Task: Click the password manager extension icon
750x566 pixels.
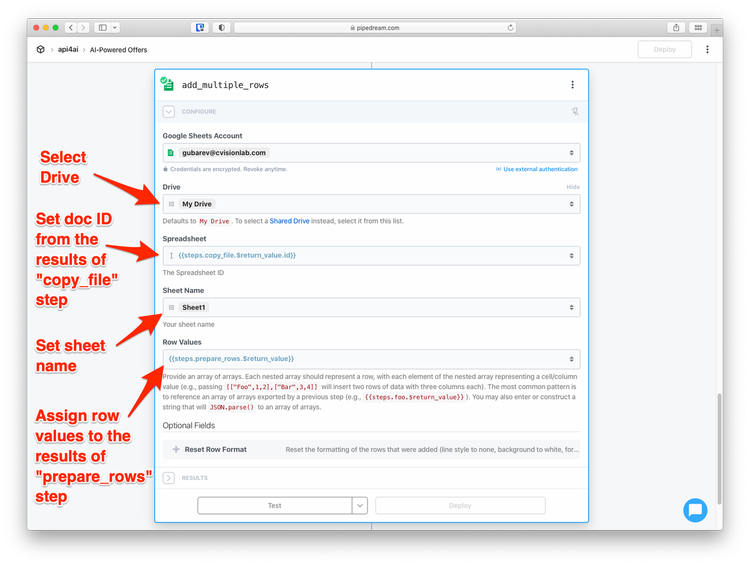Action: click(200, 28)
